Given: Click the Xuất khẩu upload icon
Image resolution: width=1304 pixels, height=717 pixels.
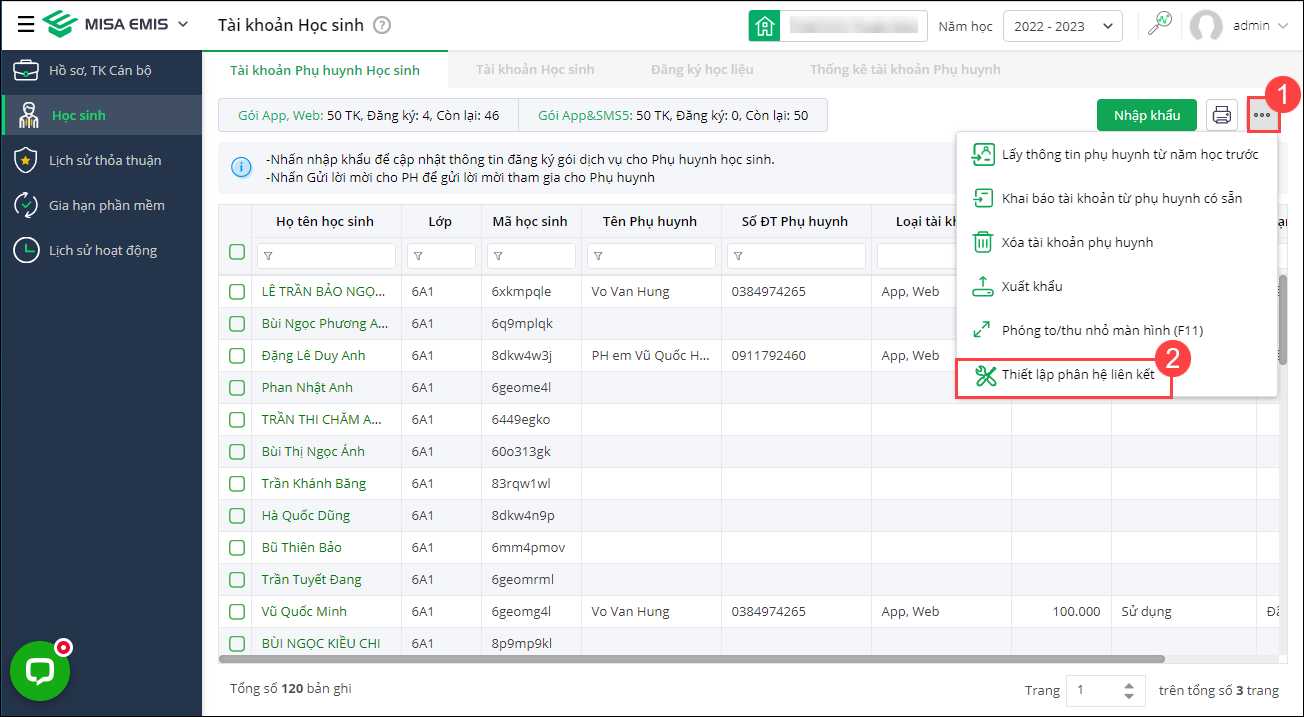Looking at the screenshot, I should [984, 286].
